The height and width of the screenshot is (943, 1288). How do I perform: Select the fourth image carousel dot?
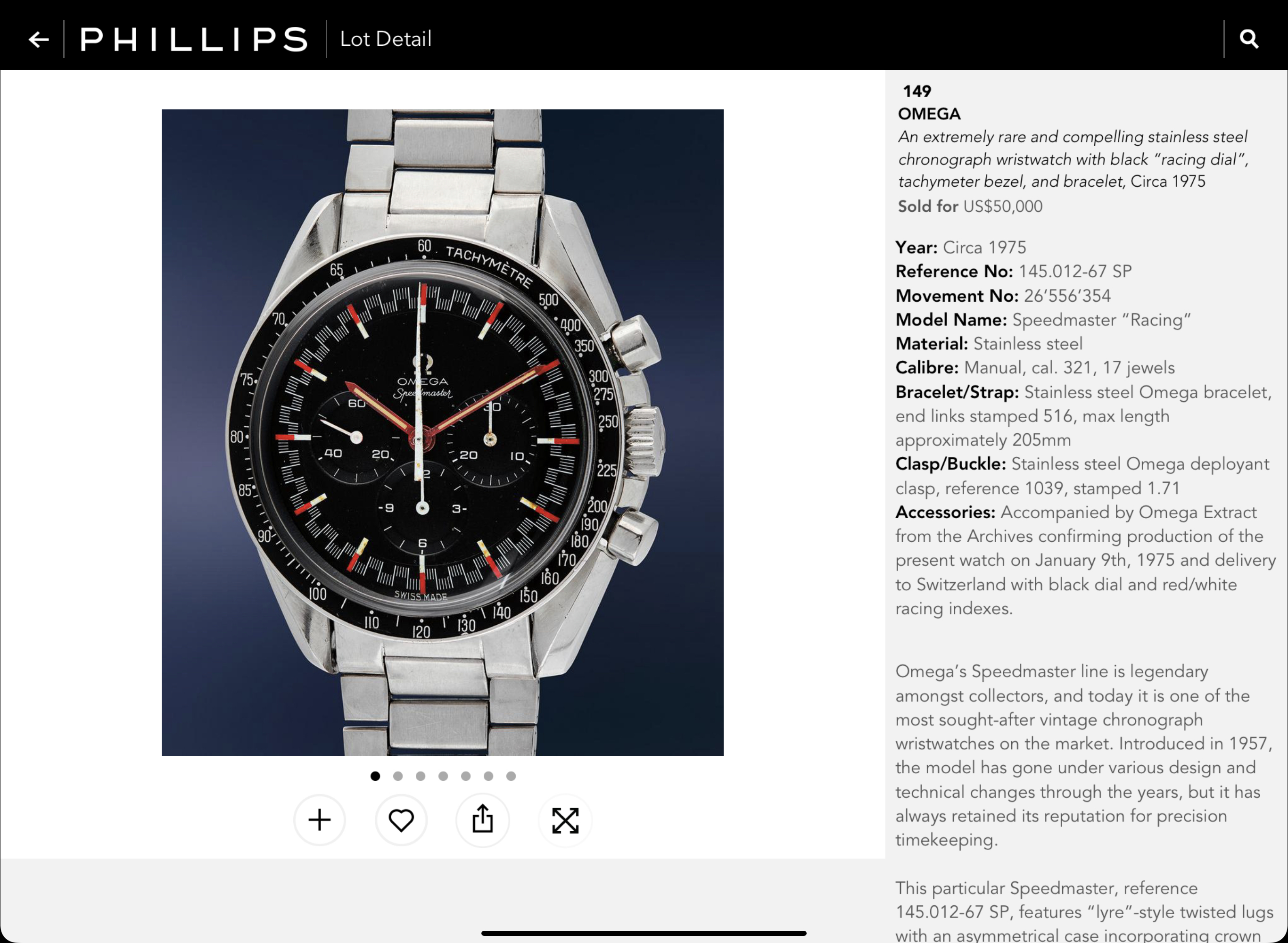[444, 776]
